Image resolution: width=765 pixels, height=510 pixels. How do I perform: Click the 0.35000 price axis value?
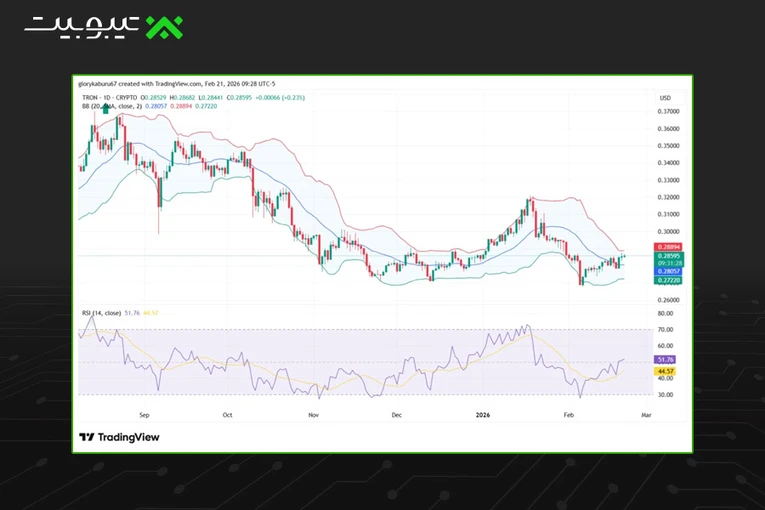point(668,145)
